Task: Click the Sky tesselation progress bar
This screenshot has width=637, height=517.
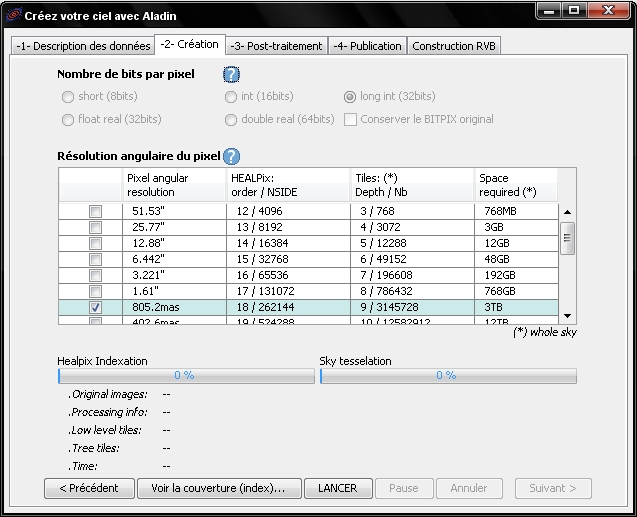Action: click(x=448, y=376)
